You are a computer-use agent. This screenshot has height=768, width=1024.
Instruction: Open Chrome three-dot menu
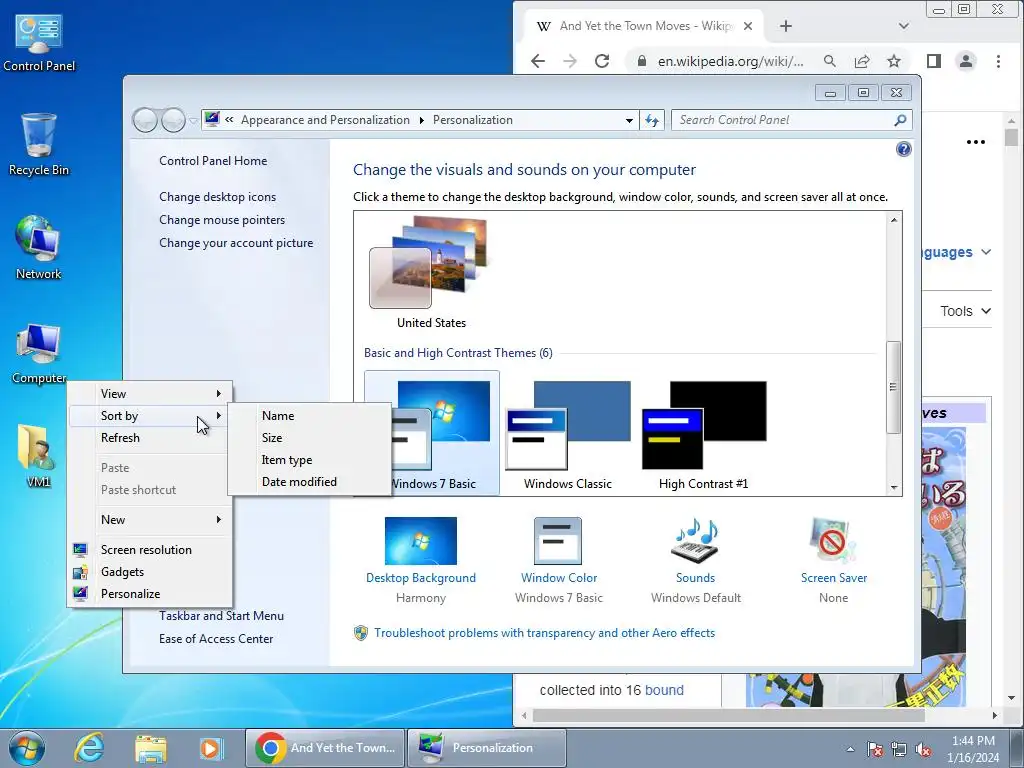(x=998, y=61)
